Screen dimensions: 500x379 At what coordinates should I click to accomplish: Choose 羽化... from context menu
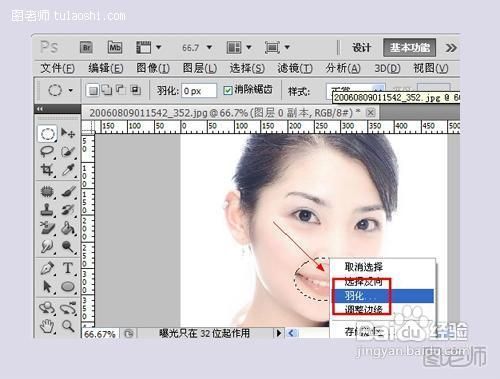click(x=383, y=296)
